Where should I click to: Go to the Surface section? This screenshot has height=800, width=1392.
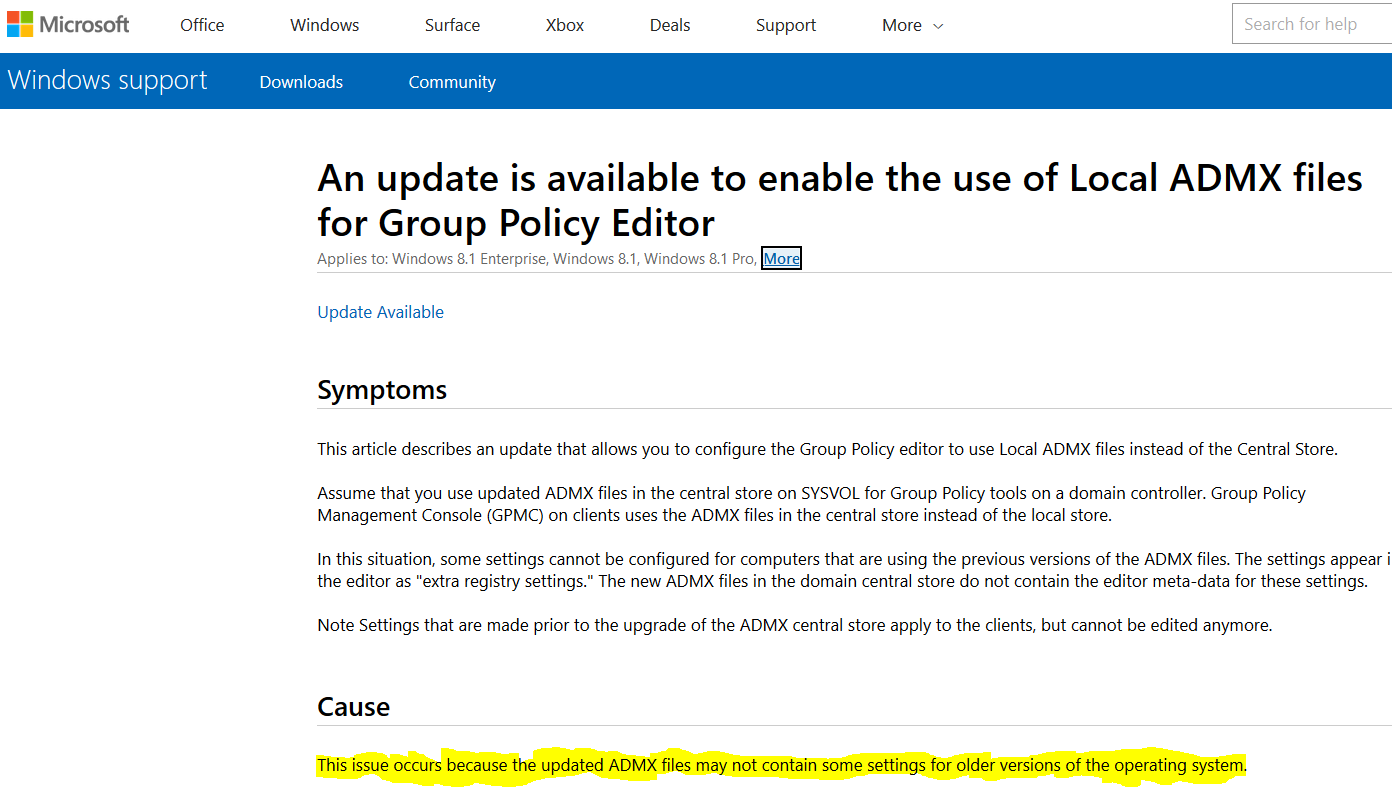[x=452, y=25]
